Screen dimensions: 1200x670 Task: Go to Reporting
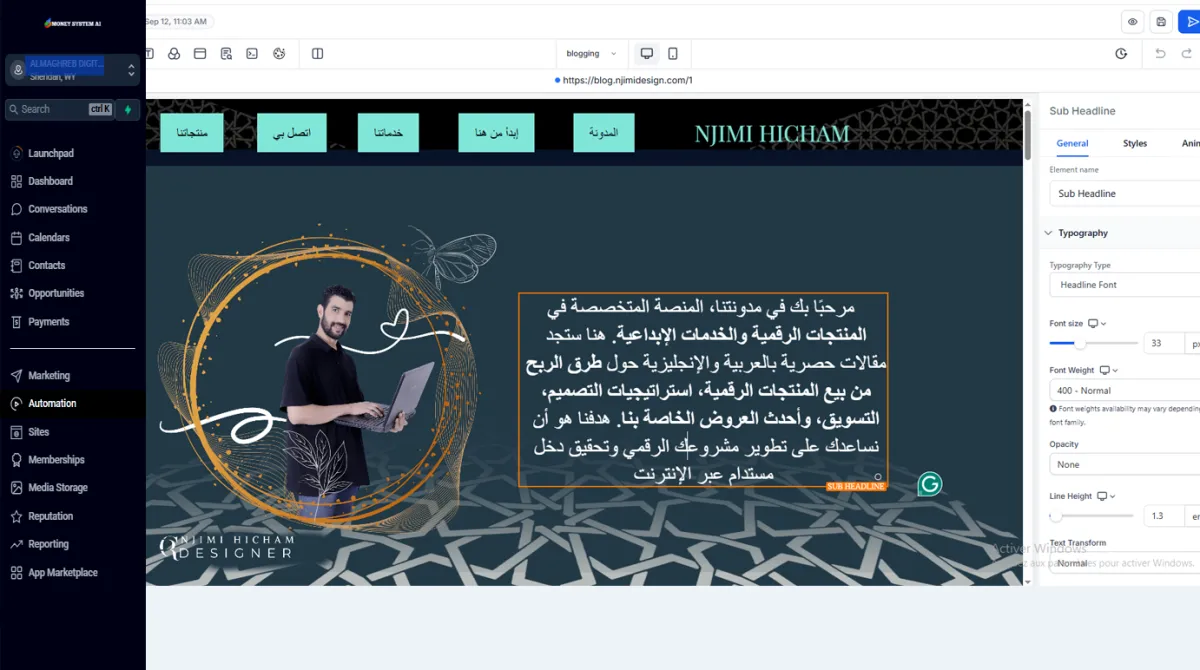tap(48, 544)
